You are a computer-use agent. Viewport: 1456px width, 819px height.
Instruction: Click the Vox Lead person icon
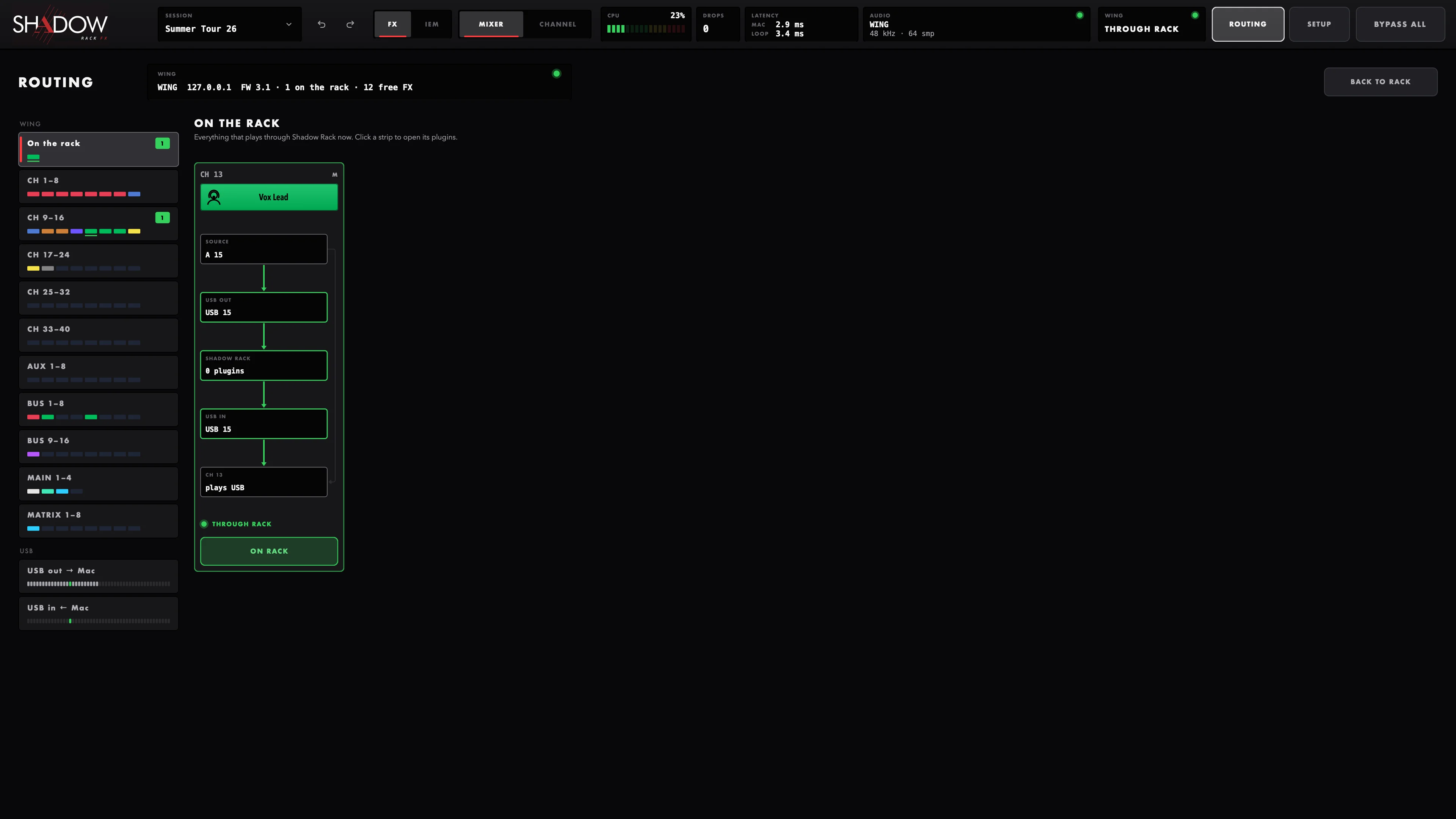coord(213,197)
